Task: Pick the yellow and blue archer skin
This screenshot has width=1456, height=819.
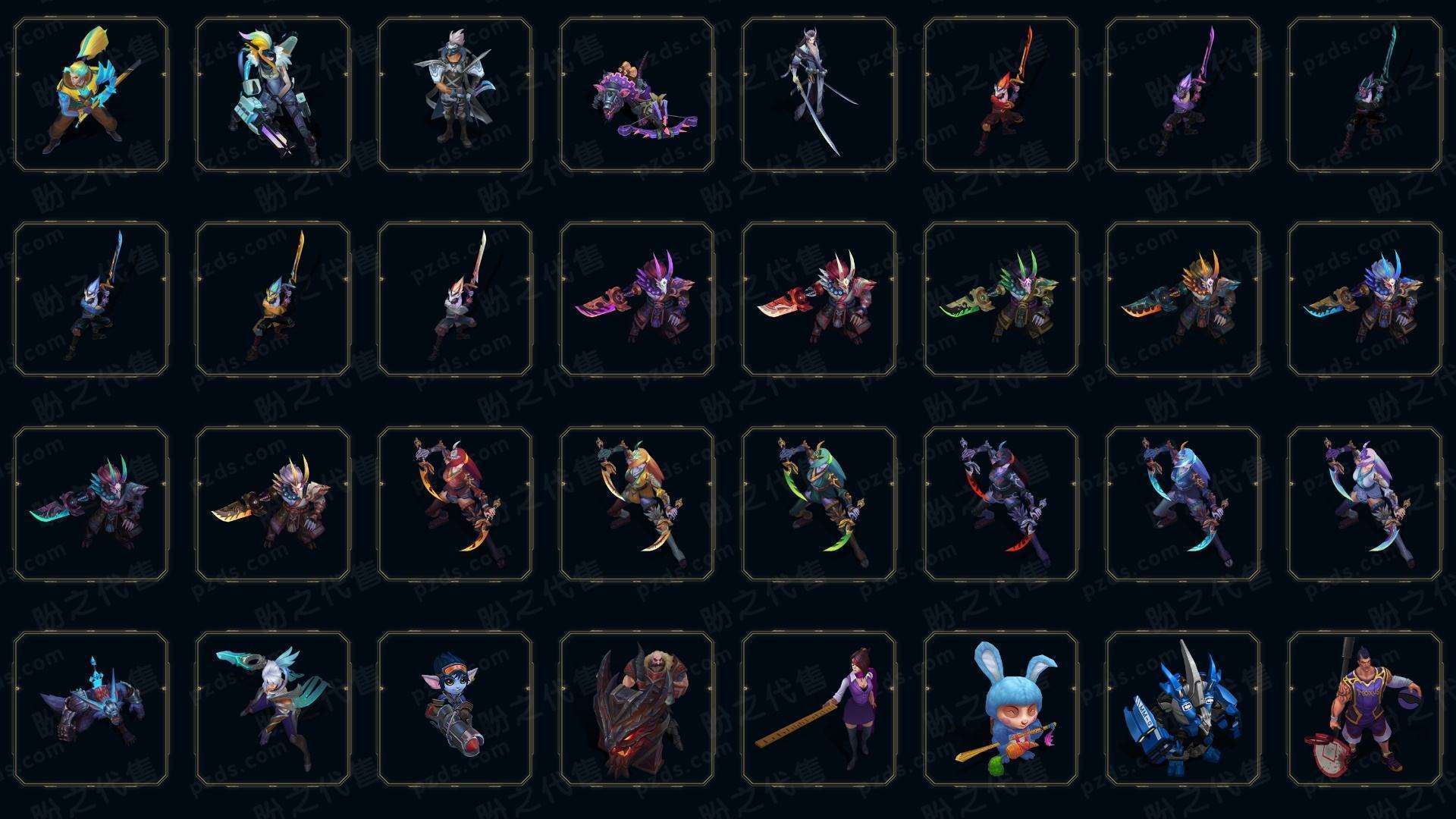Action: (x=90, y=94)
